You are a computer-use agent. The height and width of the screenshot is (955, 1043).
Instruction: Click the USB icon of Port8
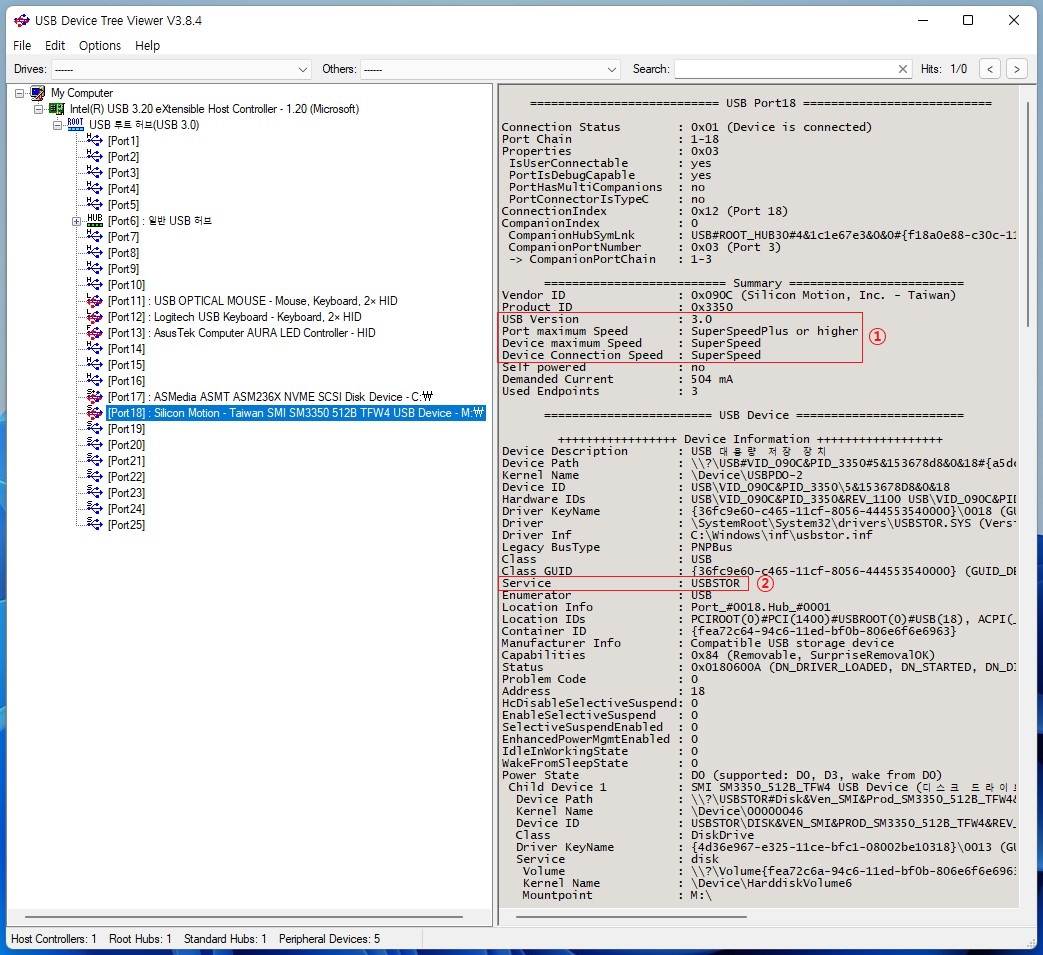tap(94, 252)
